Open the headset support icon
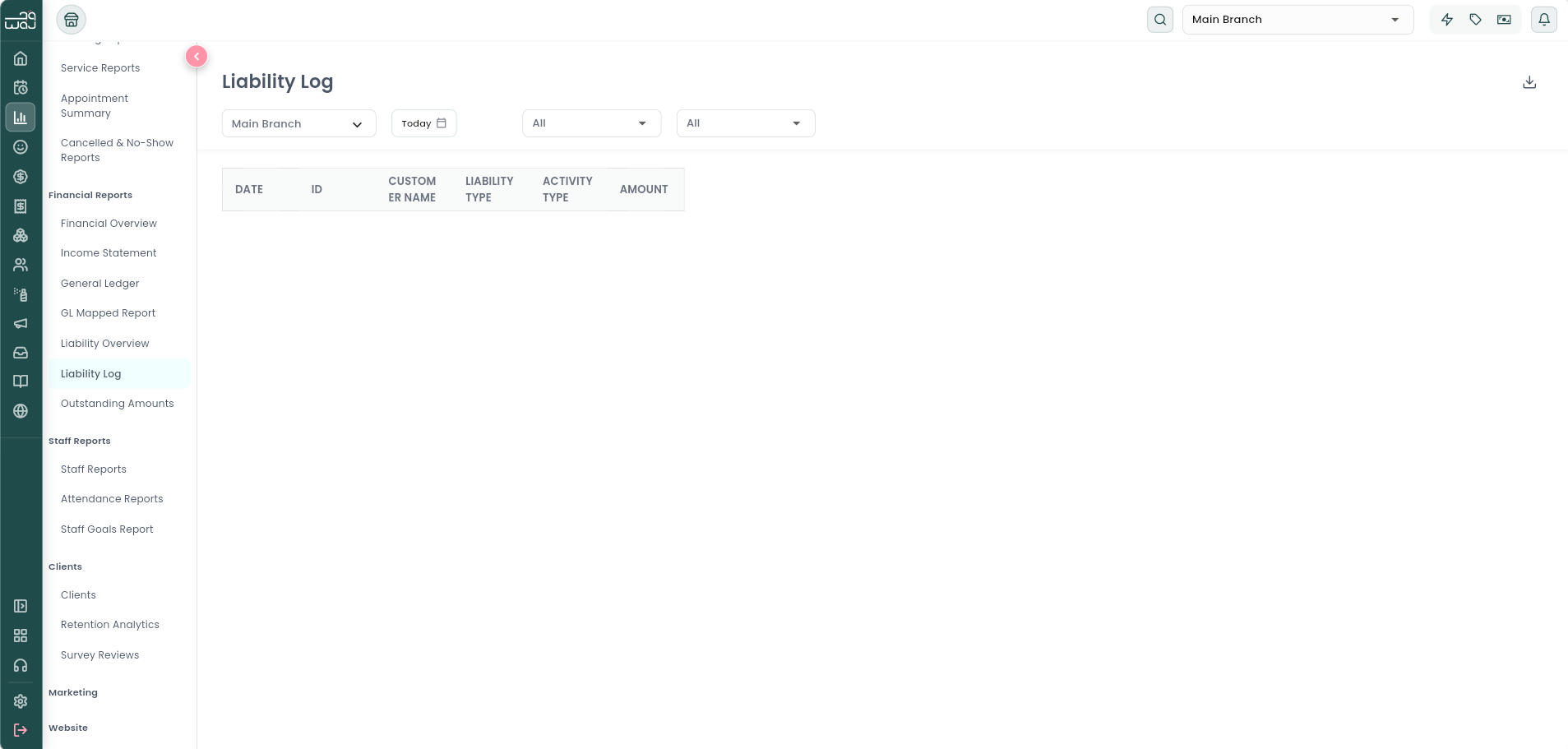 21,665
